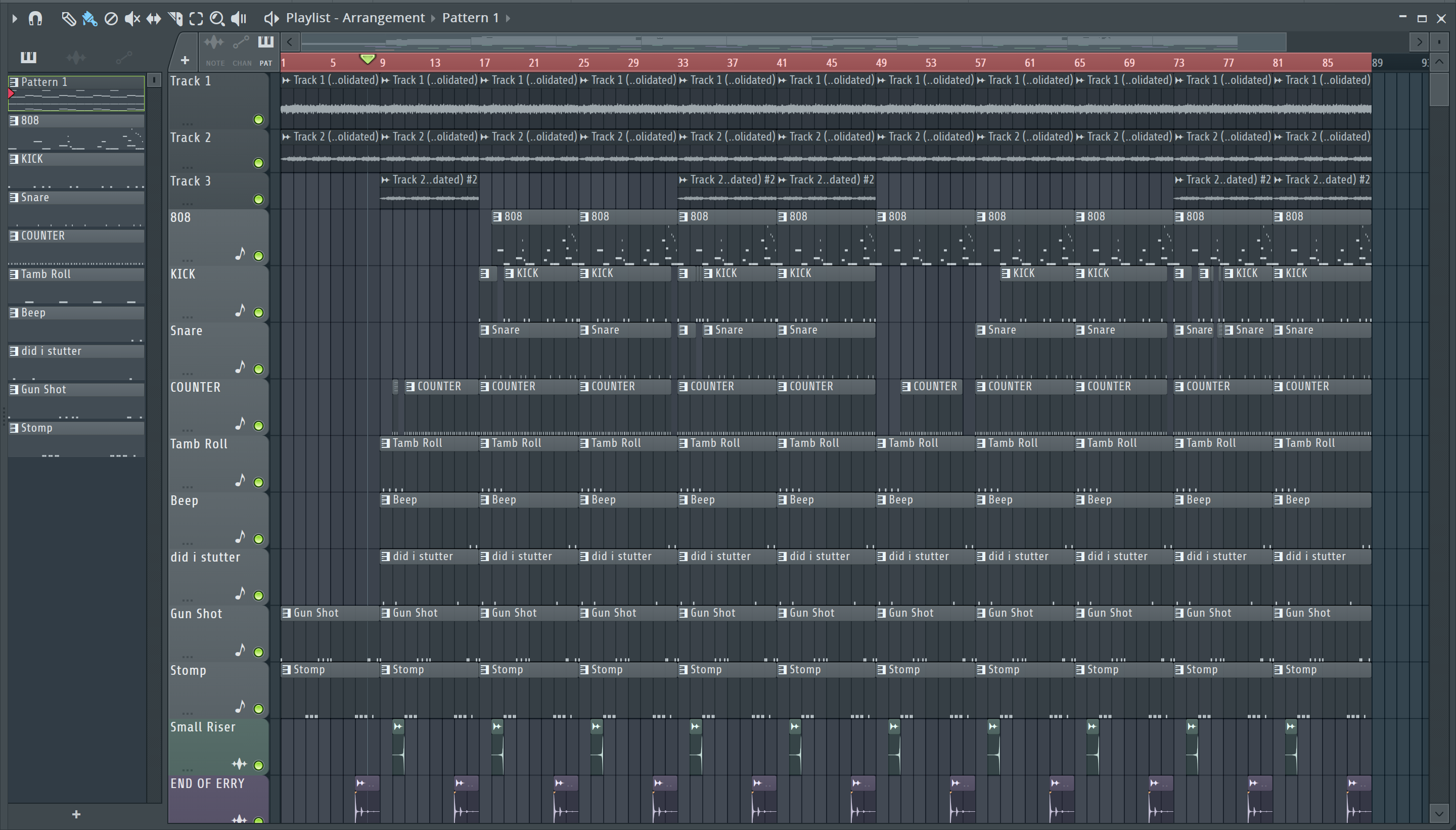Click the timeline overview left arrow
This screenshot has height=830, width=1456.
pyautogui.click(x=290, y=41)
